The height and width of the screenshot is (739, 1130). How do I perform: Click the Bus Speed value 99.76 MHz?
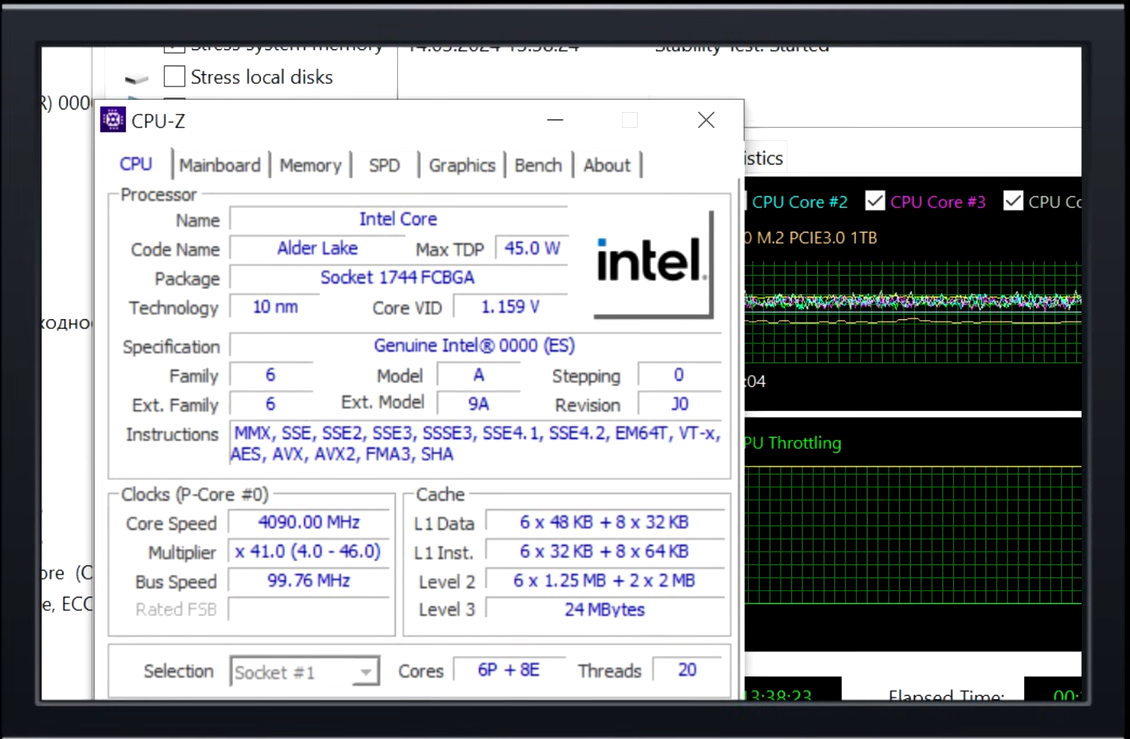[309, 580]
